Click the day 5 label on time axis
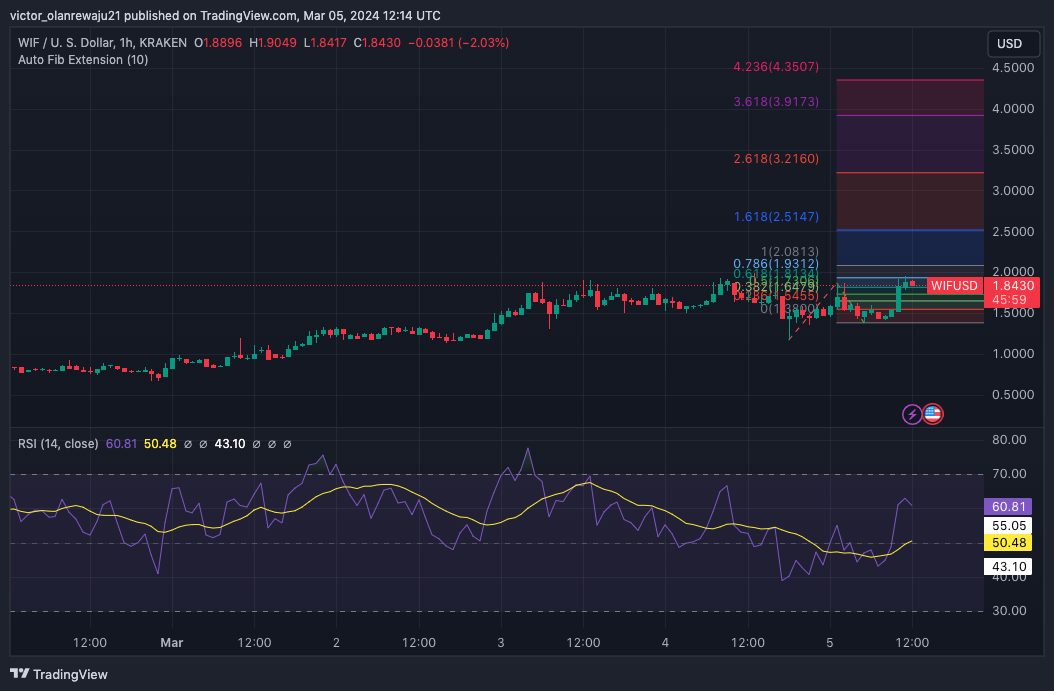Viewport: 1054px width, 691px height. pyautogui.click(x=829, y=643)
